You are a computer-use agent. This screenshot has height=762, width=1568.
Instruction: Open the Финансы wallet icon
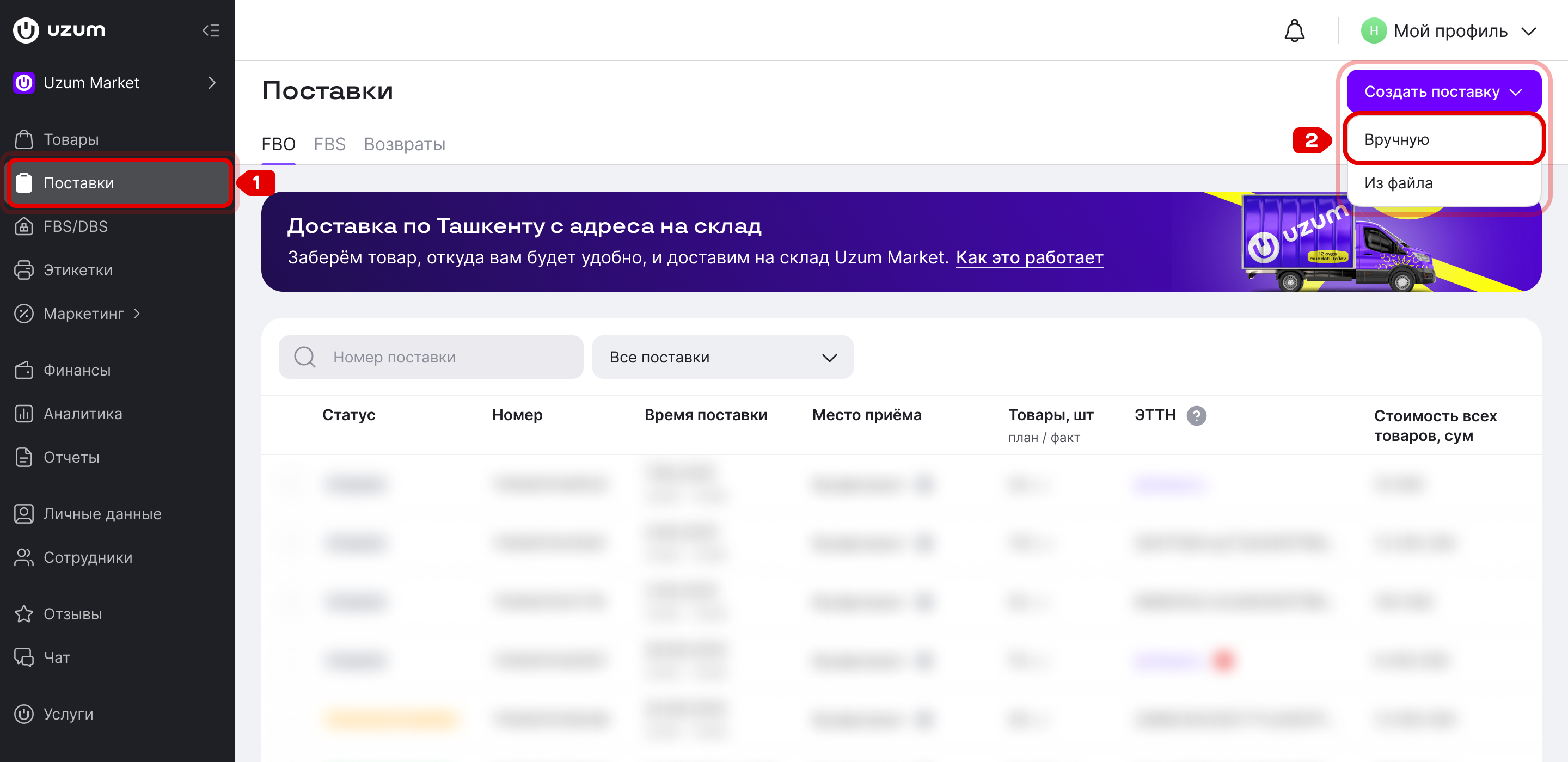[24, 370]
